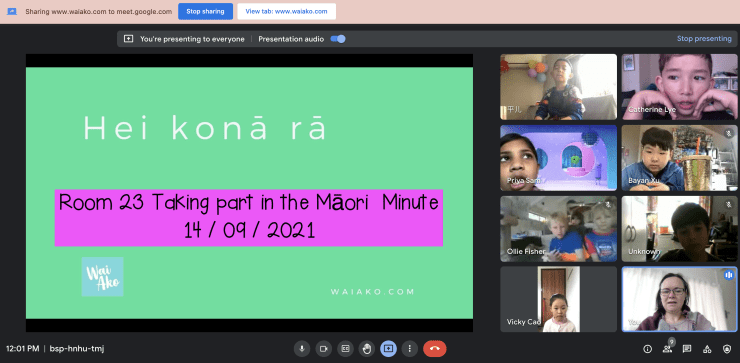Select Vicky Cao's video tile
740x363 pixels.
click(558, 299)
